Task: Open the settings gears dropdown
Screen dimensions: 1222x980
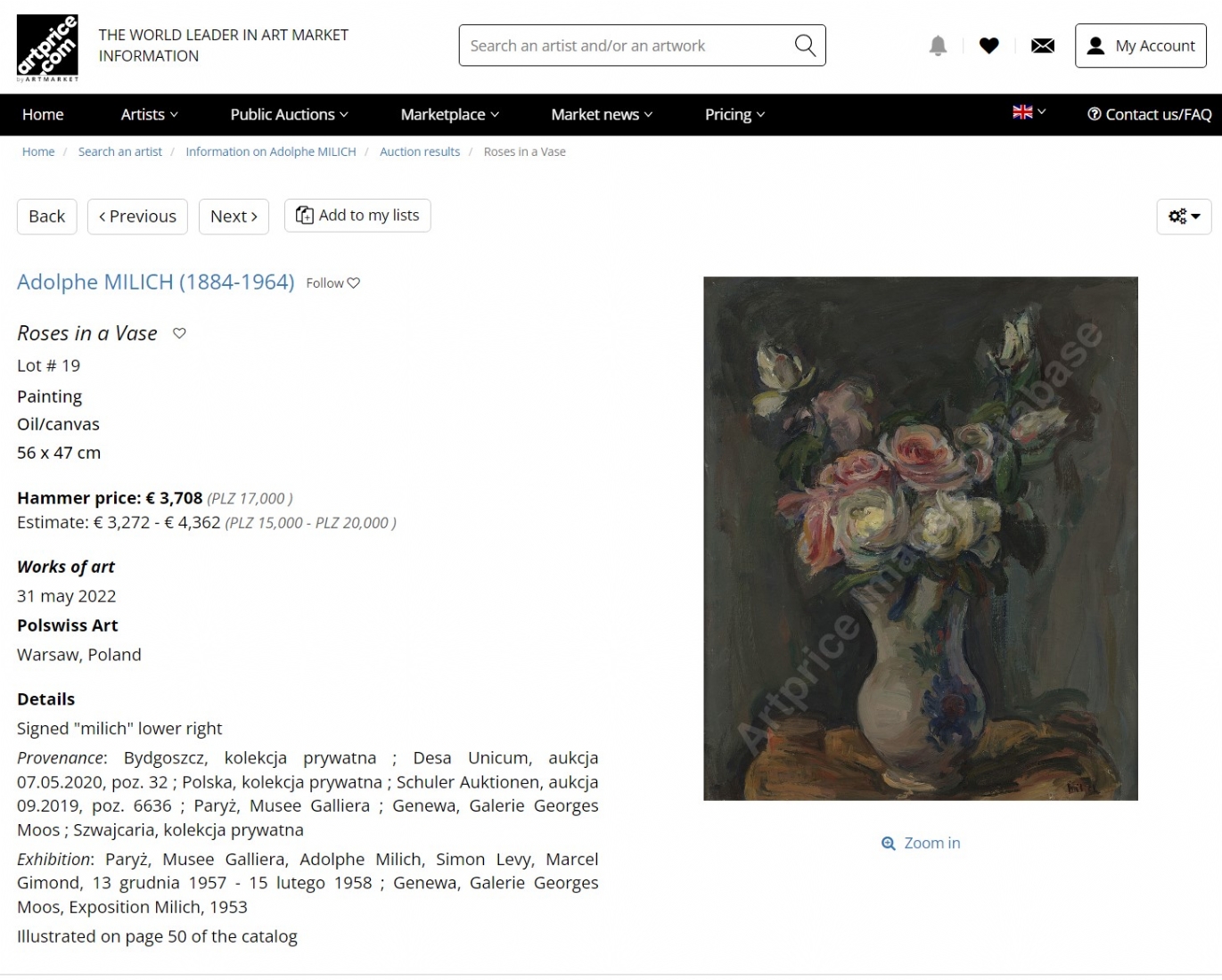Action: point(1184,216)
